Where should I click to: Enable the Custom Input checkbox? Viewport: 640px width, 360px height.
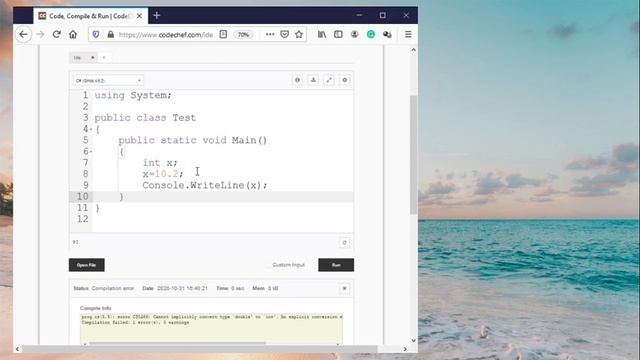268,265
